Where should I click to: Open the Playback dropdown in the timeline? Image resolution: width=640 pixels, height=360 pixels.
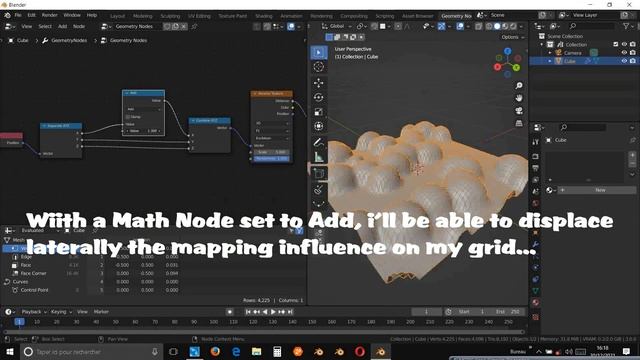[34, 311]
